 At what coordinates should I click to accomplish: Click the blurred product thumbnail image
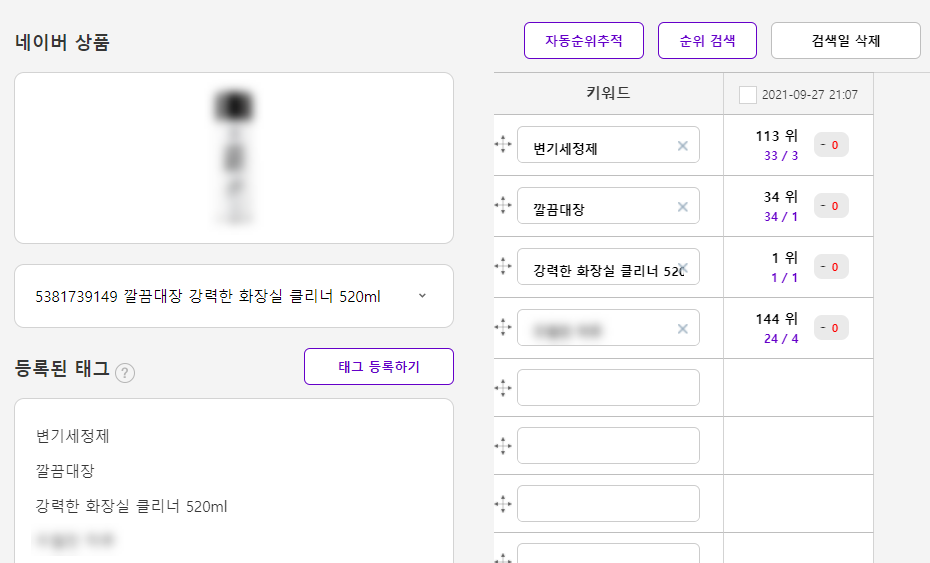click(234, 157)
